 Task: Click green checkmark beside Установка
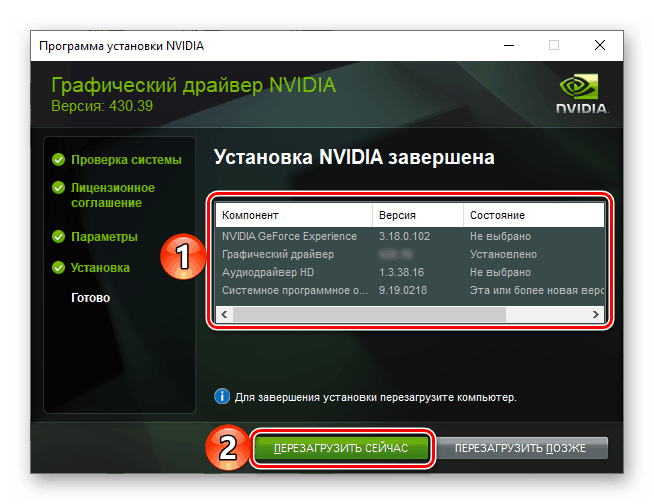58,267
